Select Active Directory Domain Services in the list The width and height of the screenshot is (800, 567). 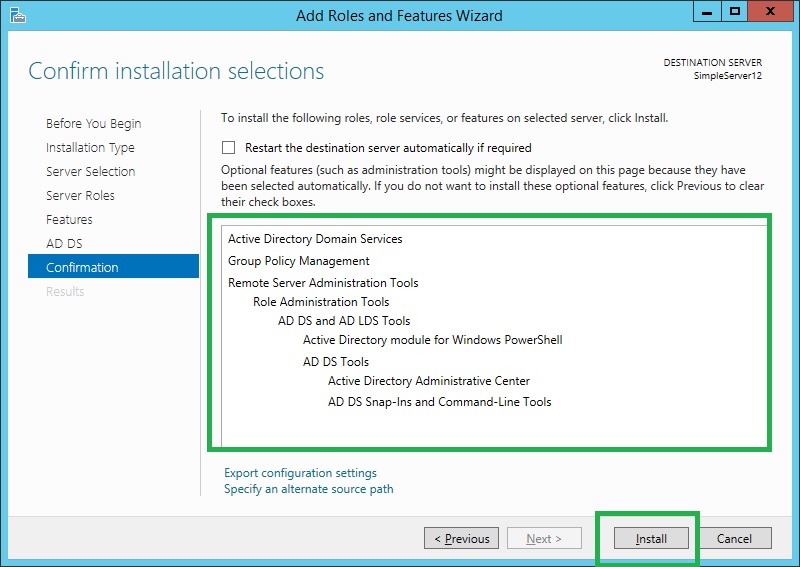click(x=315, y=239)
